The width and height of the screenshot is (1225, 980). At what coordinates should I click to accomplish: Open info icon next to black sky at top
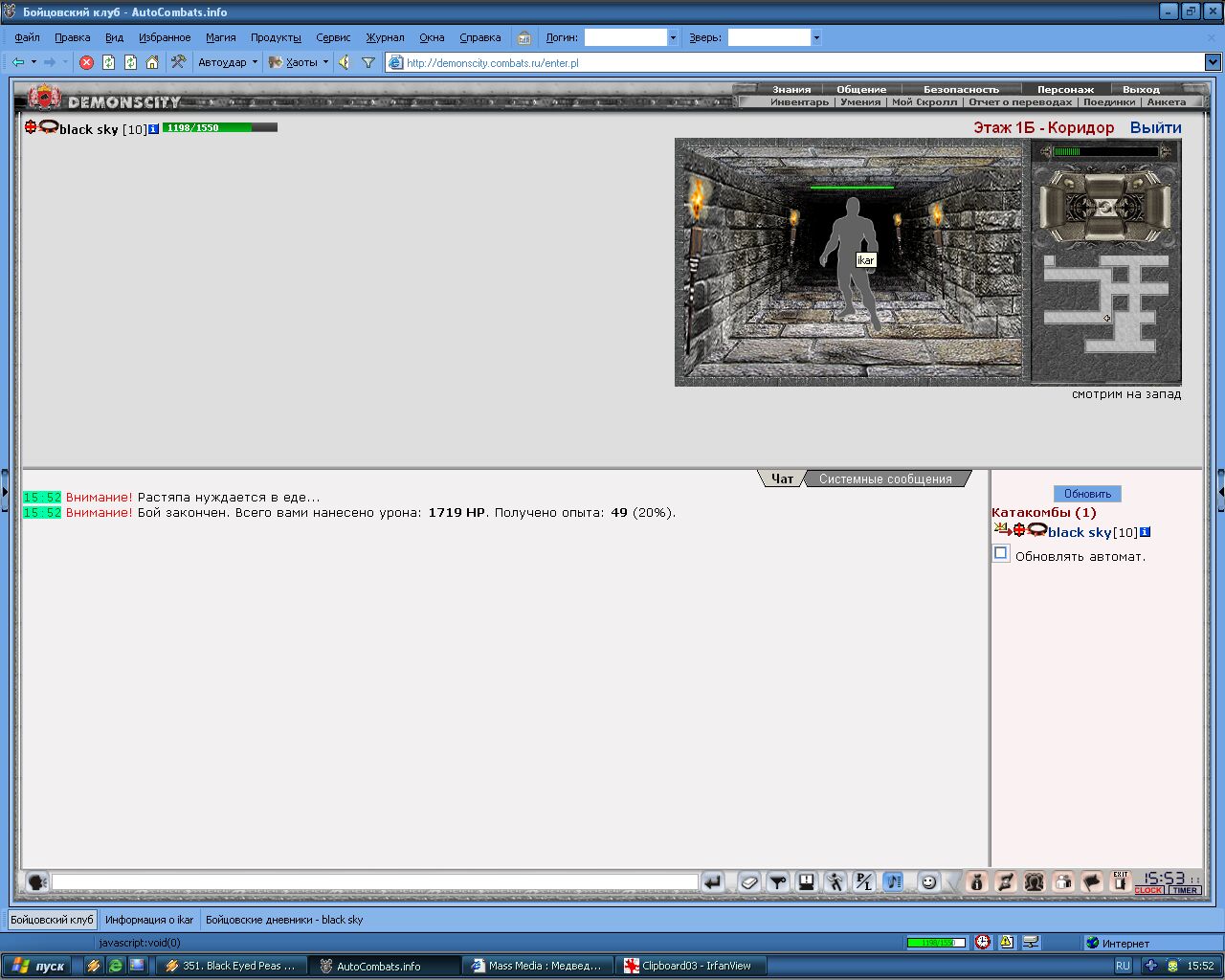[154, 128]
